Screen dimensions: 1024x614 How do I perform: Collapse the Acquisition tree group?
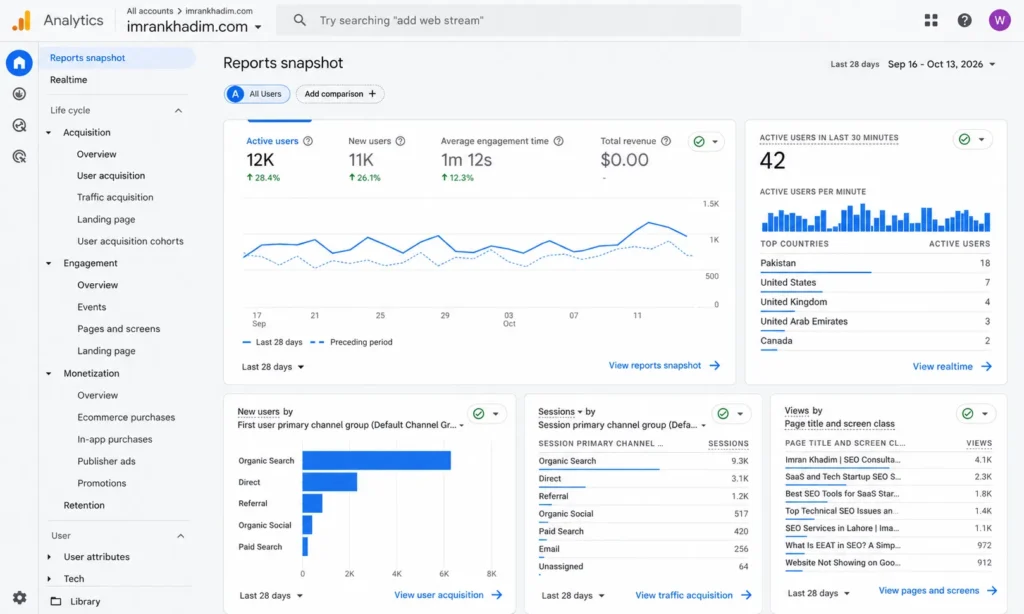48,133
